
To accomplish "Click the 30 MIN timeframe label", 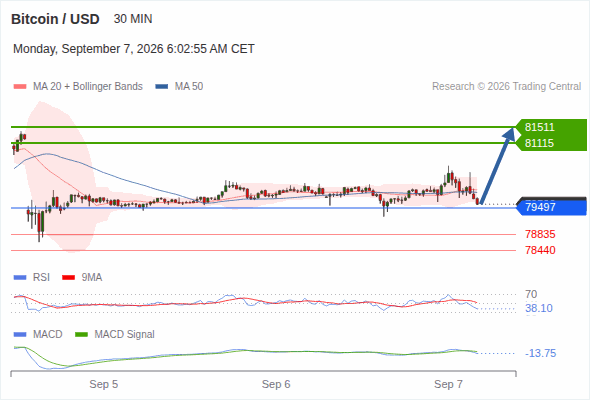I will [133, 19].
